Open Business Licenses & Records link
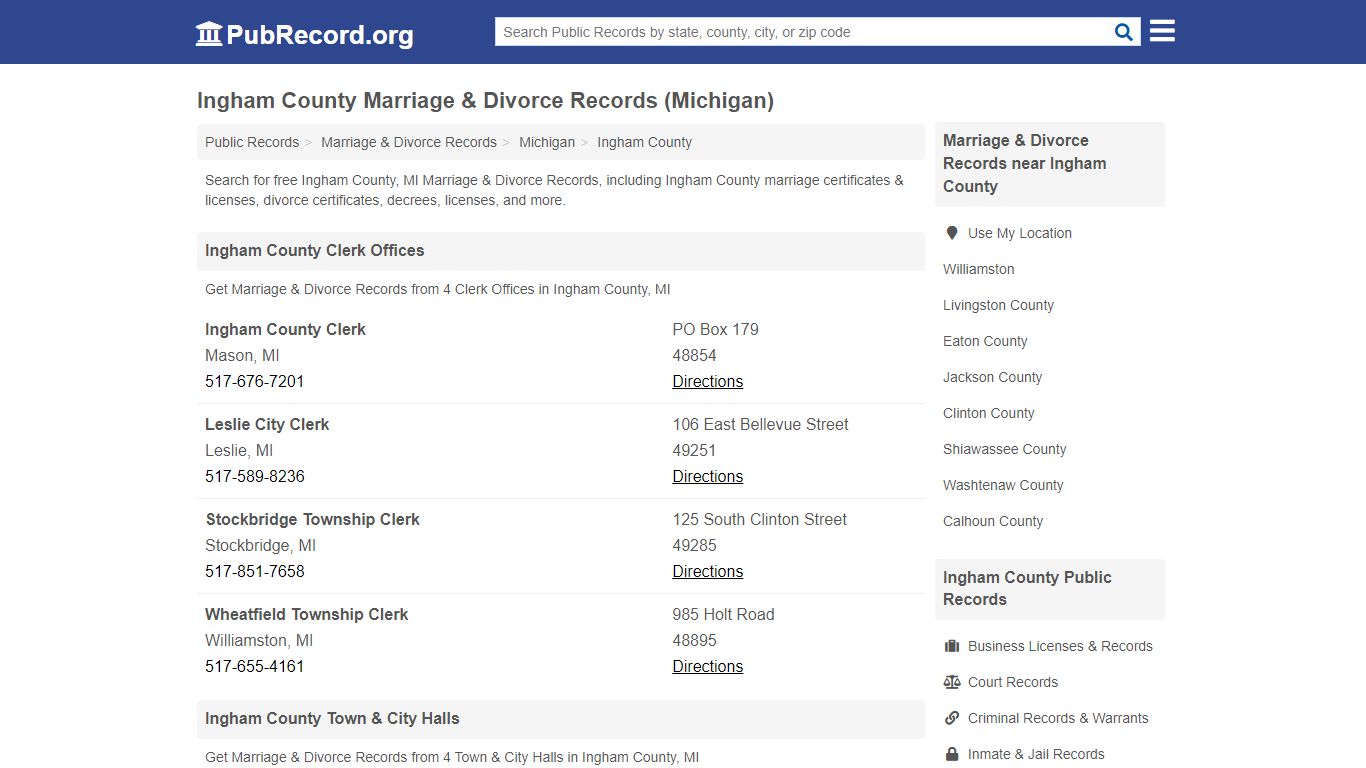The height and width of the screenshot is (768, 1366). pyautogui.click(x=1060, y=646)
